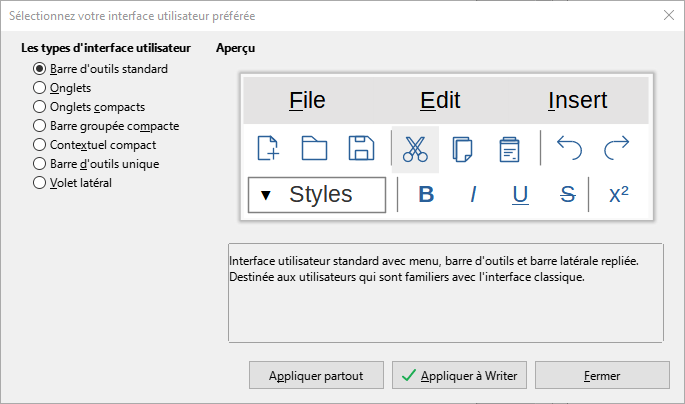
Task: Select the Volet latéral radio button
Action: (40, 183)
